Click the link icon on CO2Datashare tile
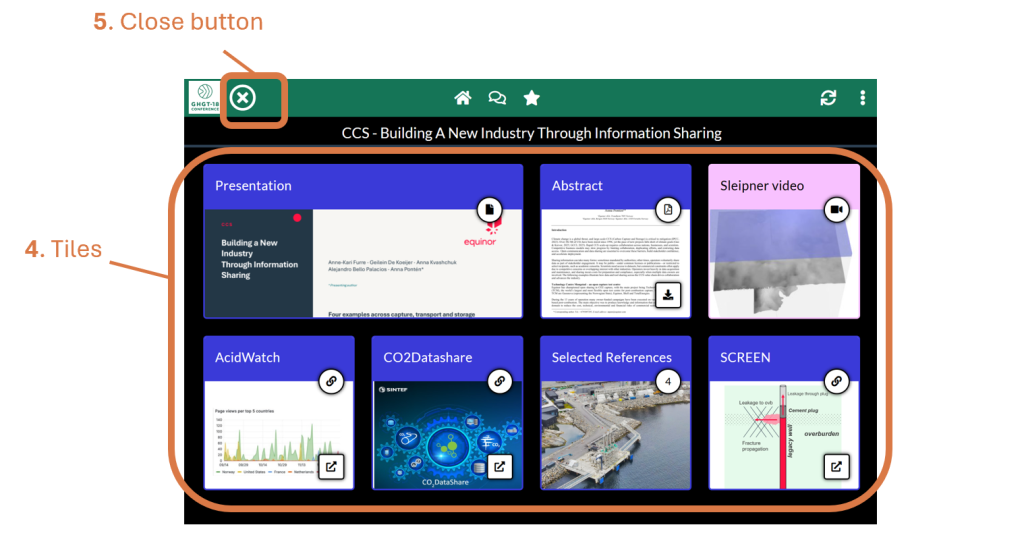Viewport: 1024px width, 552px height. [500, 382]
